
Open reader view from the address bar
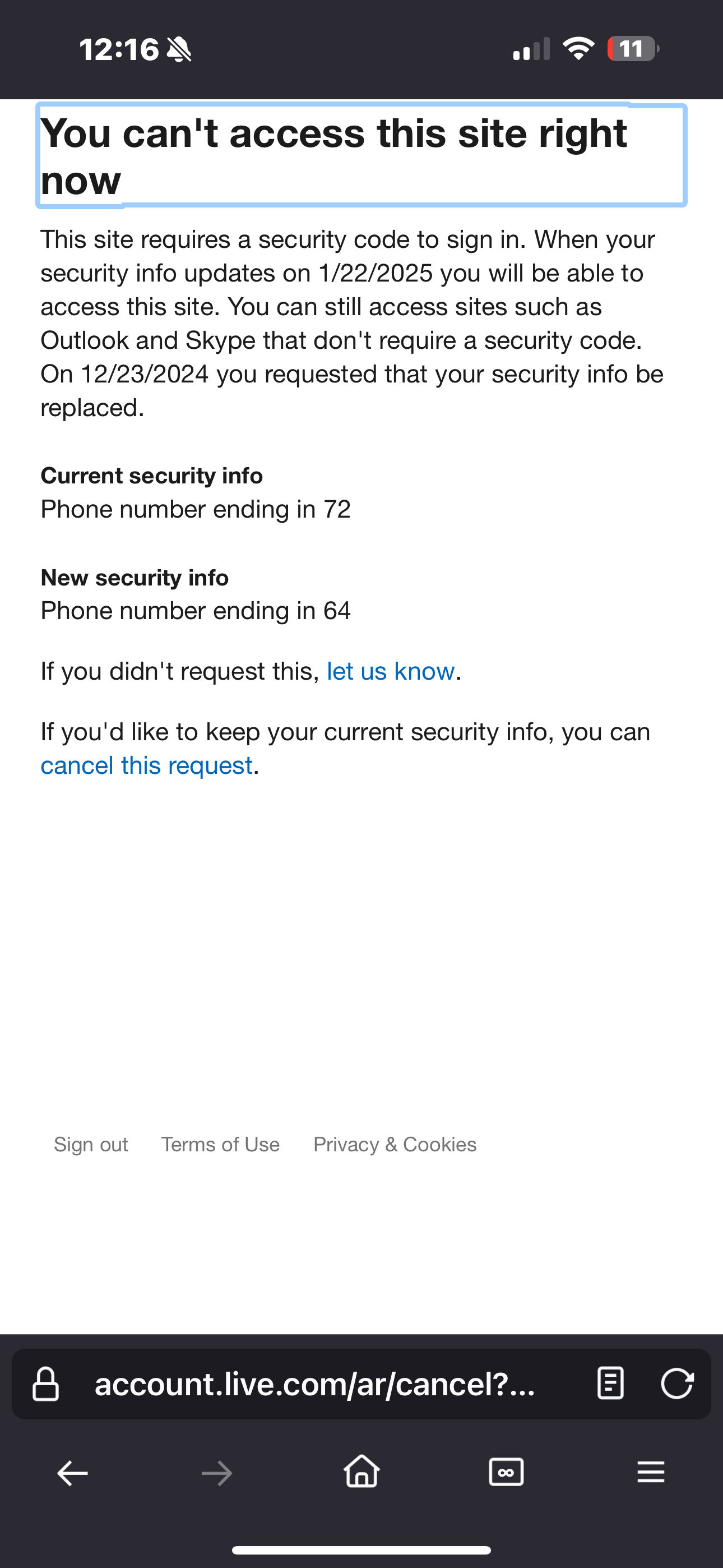tap(610, 1384)
